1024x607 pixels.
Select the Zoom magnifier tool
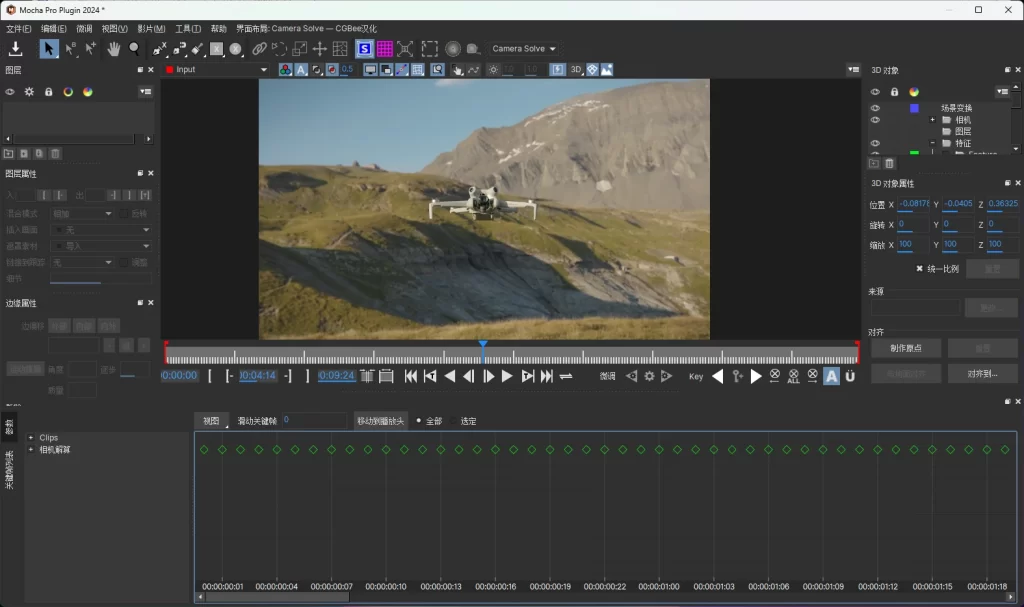pos(134,48)
